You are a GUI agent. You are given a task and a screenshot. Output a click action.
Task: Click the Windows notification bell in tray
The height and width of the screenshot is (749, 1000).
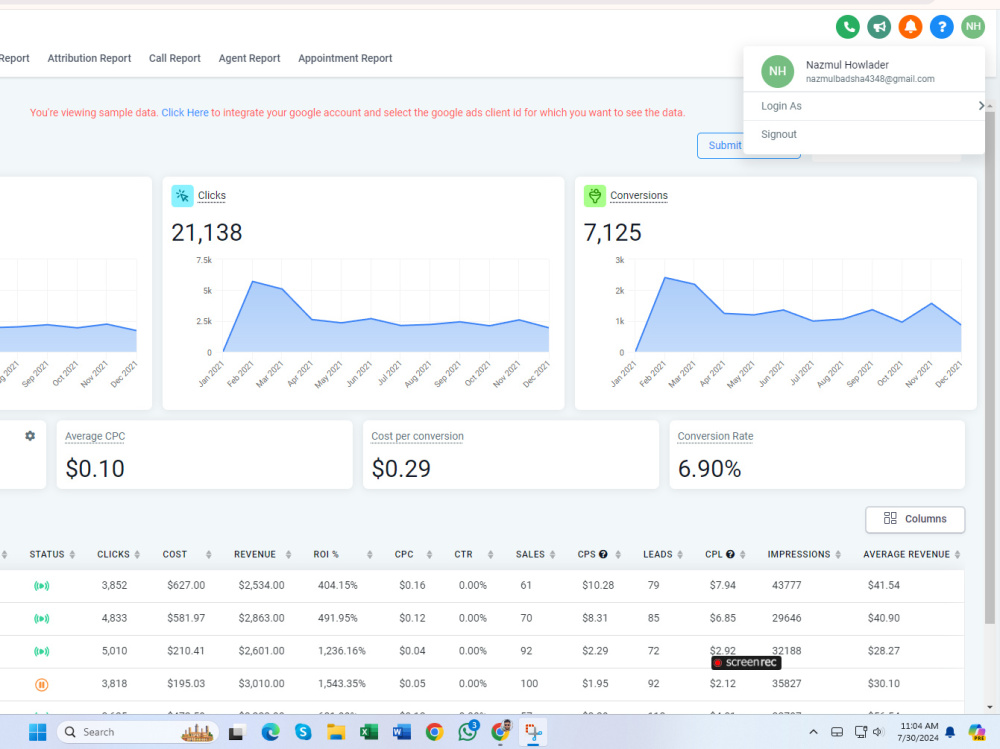[x=950, y=732]
